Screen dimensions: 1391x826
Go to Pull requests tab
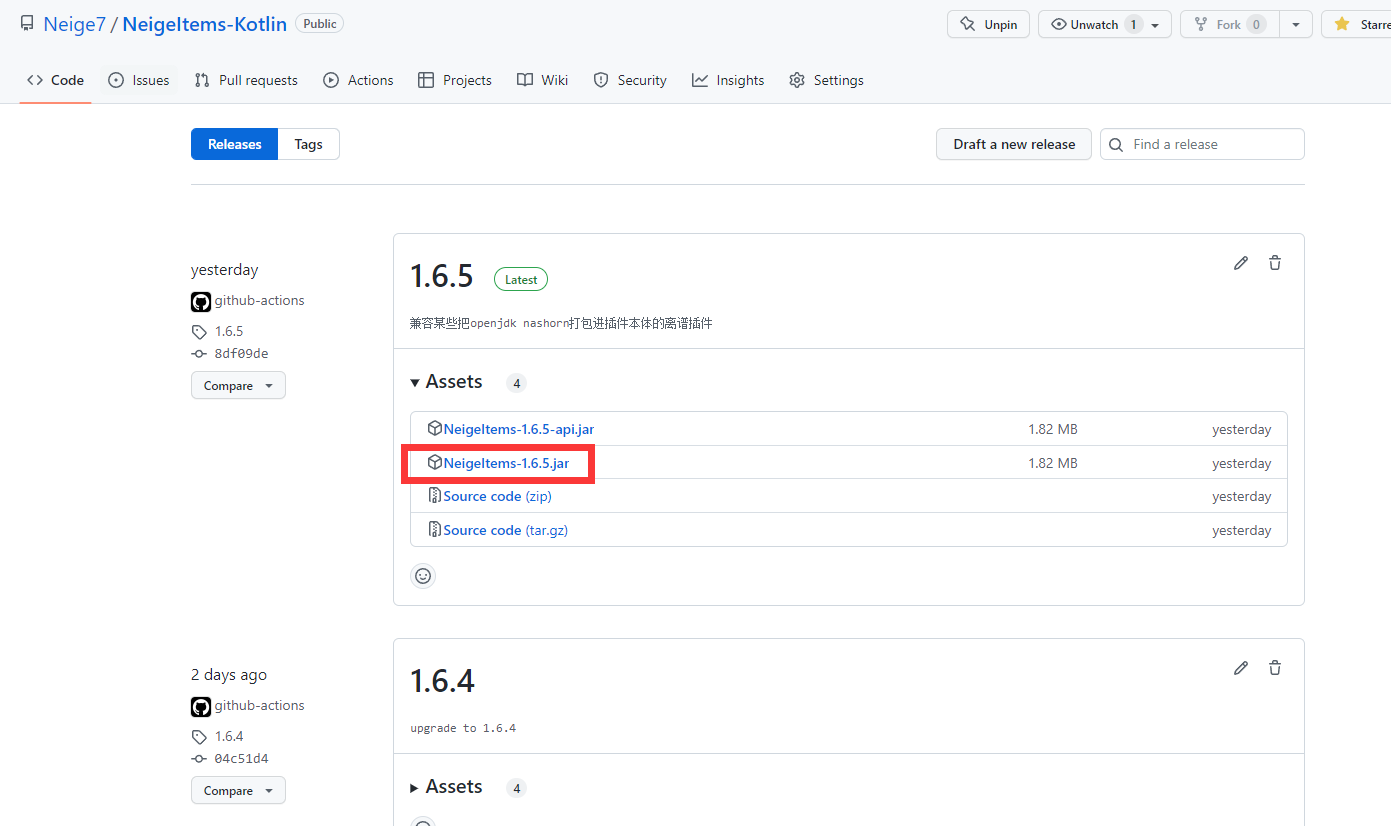pyautogui.click(x=246, y=80)
